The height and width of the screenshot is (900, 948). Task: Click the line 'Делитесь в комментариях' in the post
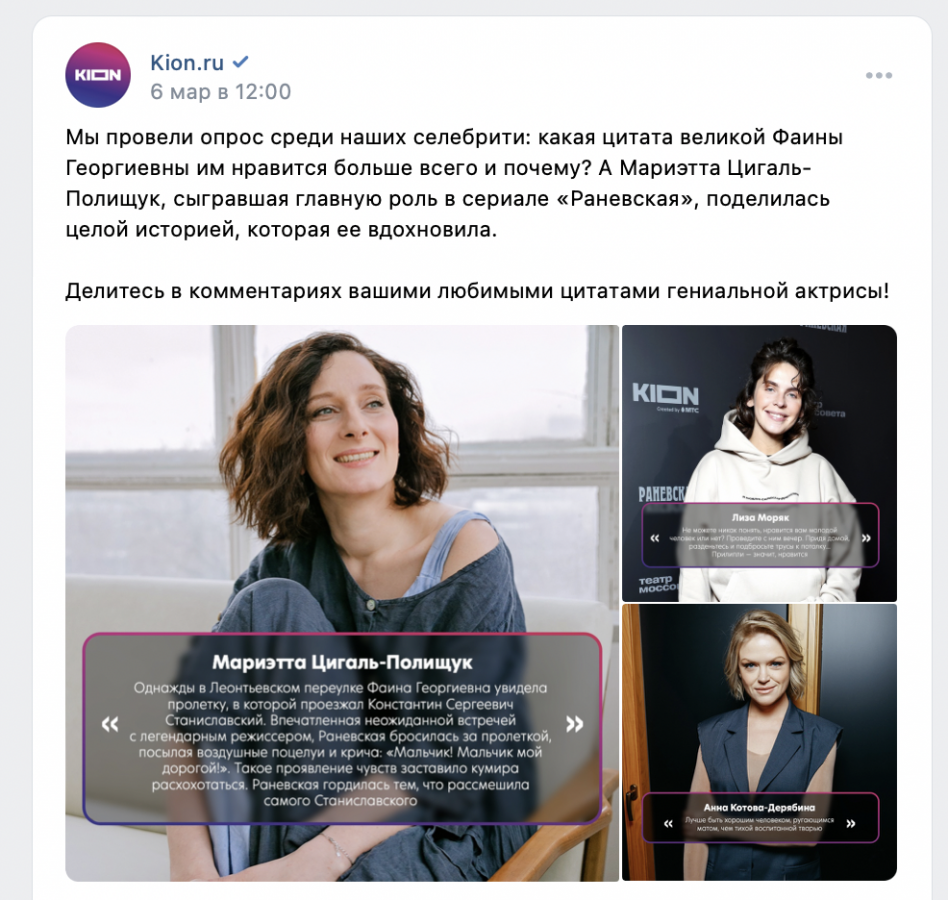[x=477, y=291]
